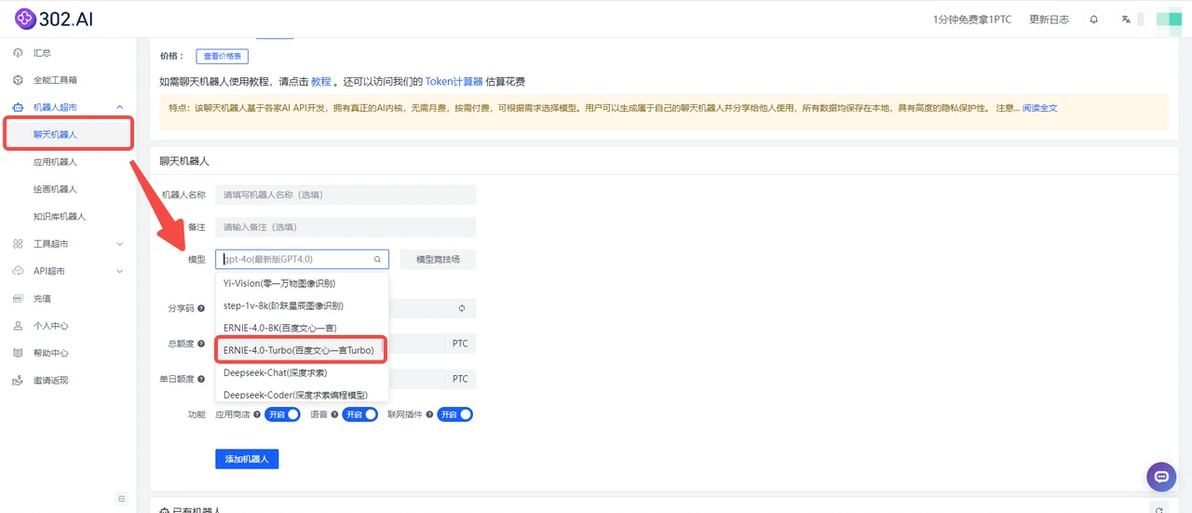Click the 汇总 dashboard icon in sidebar

[18, 52]
